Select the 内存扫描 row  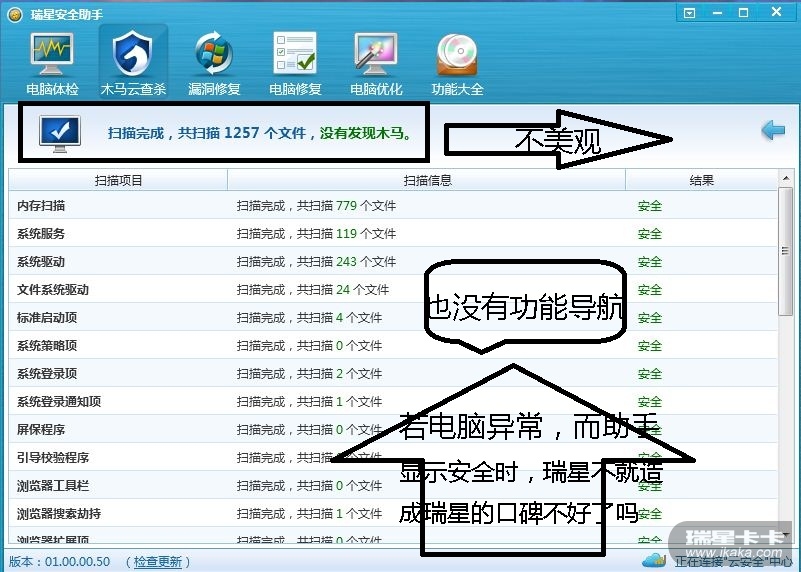click(x=392, y=206)
